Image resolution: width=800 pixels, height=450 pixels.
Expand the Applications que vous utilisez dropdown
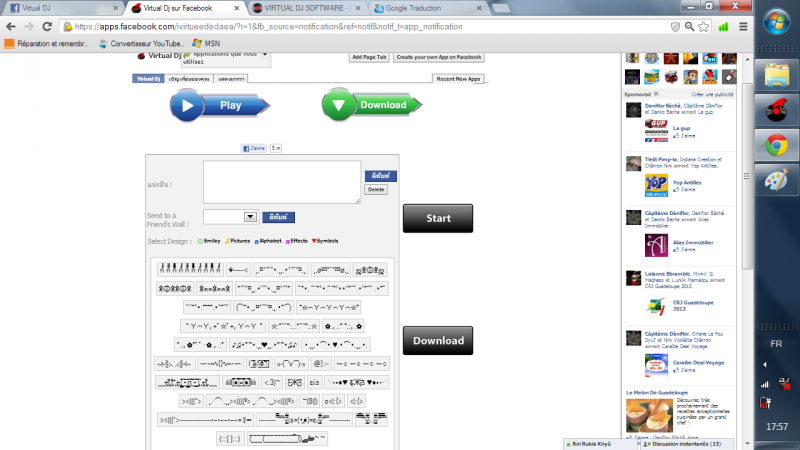coord(265,54)
